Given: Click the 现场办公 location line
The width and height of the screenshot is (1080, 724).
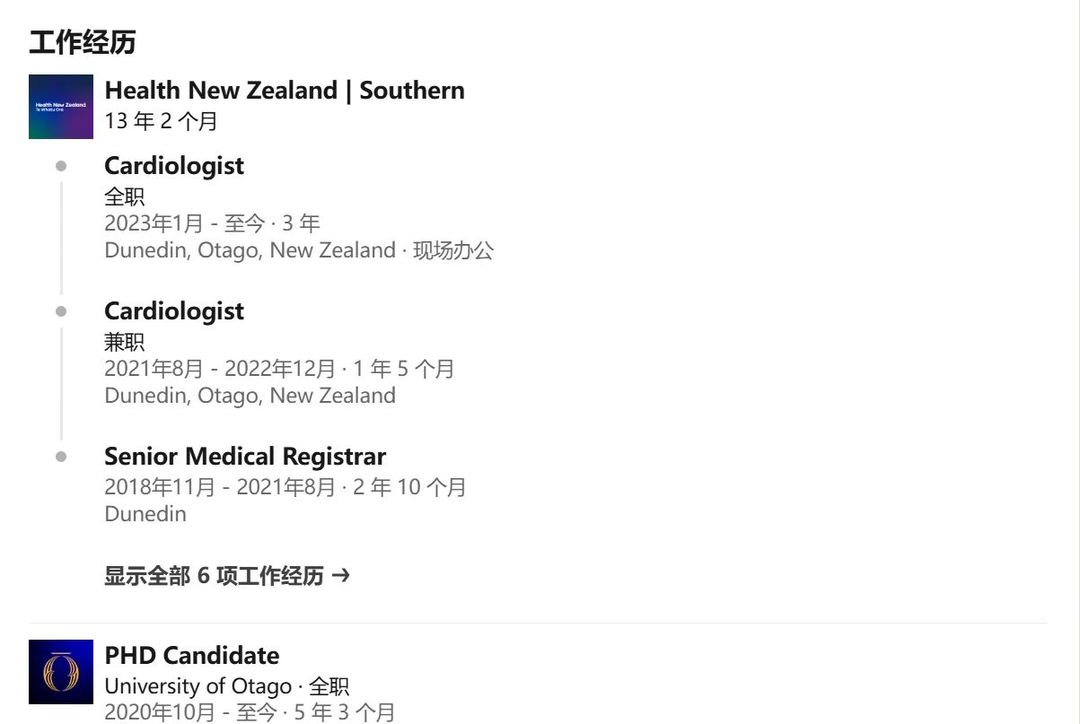Looking at the screenshot, I should click(299, 251).
